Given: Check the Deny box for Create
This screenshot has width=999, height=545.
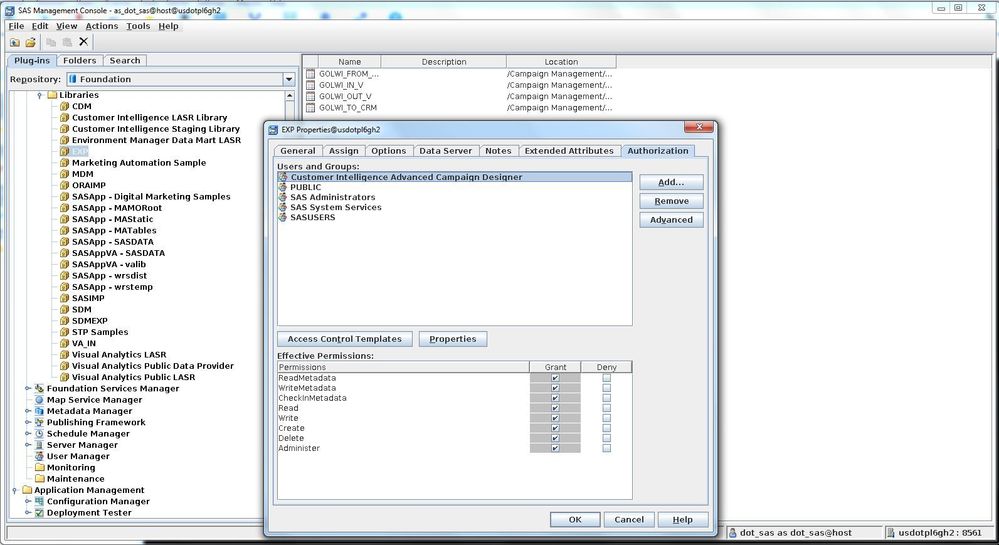Looking at the screenshot, I should [607, 428].
